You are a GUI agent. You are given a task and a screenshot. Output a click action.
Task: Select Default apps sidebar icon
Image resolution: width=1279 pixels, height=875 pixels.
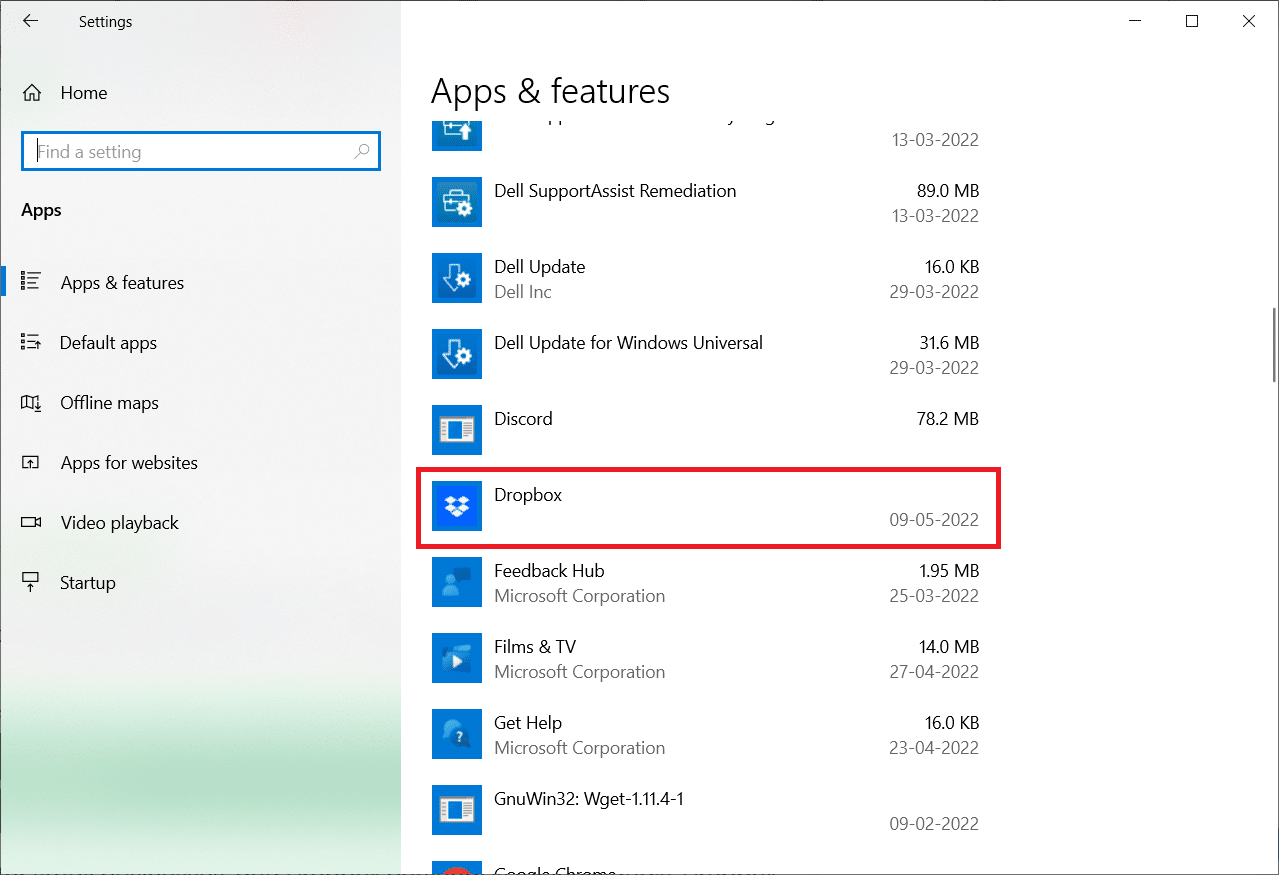point(30,342)
